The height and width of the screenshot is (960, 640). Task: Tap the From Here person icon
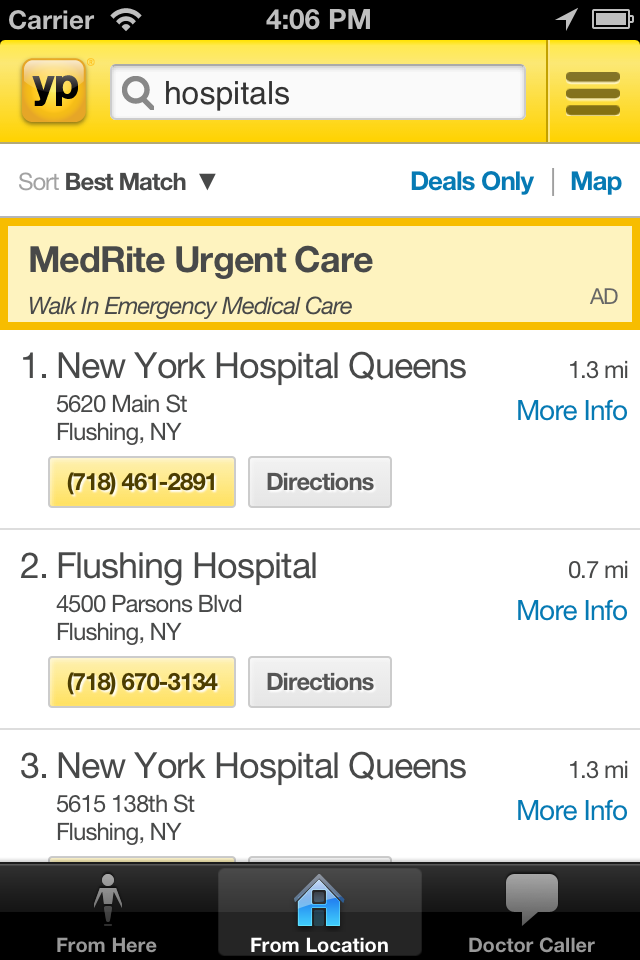[x=107, y=900]
